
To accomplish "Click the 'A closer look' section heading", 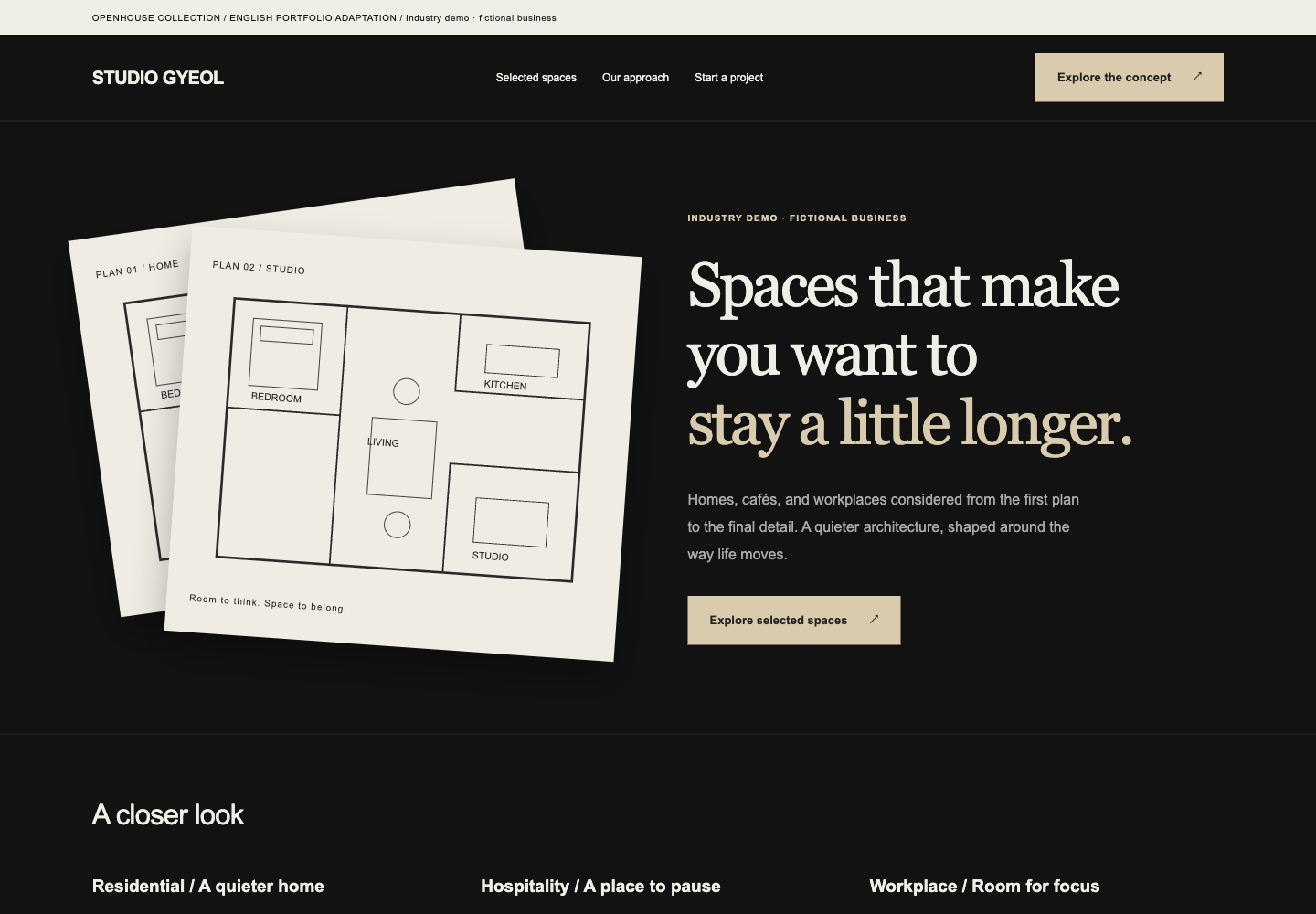I will [x=168, y=814].
